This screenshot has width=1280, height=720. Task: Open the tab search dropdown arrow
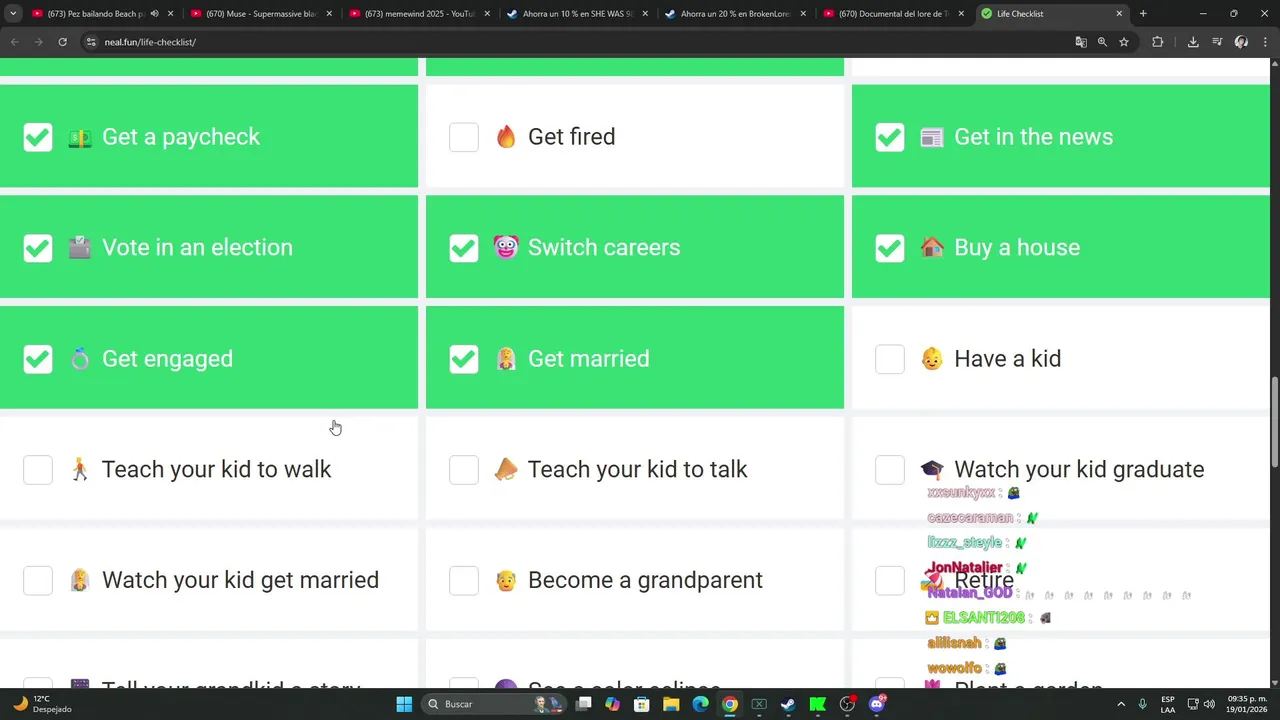click(13, 14)
